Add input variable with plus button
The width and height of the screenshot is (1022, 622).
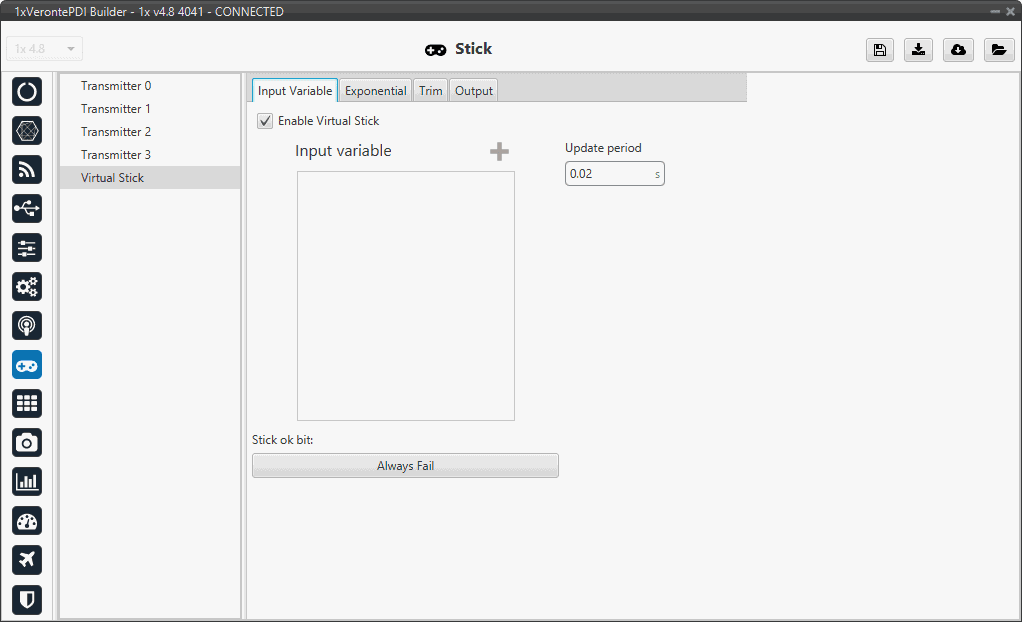[499, 151]
